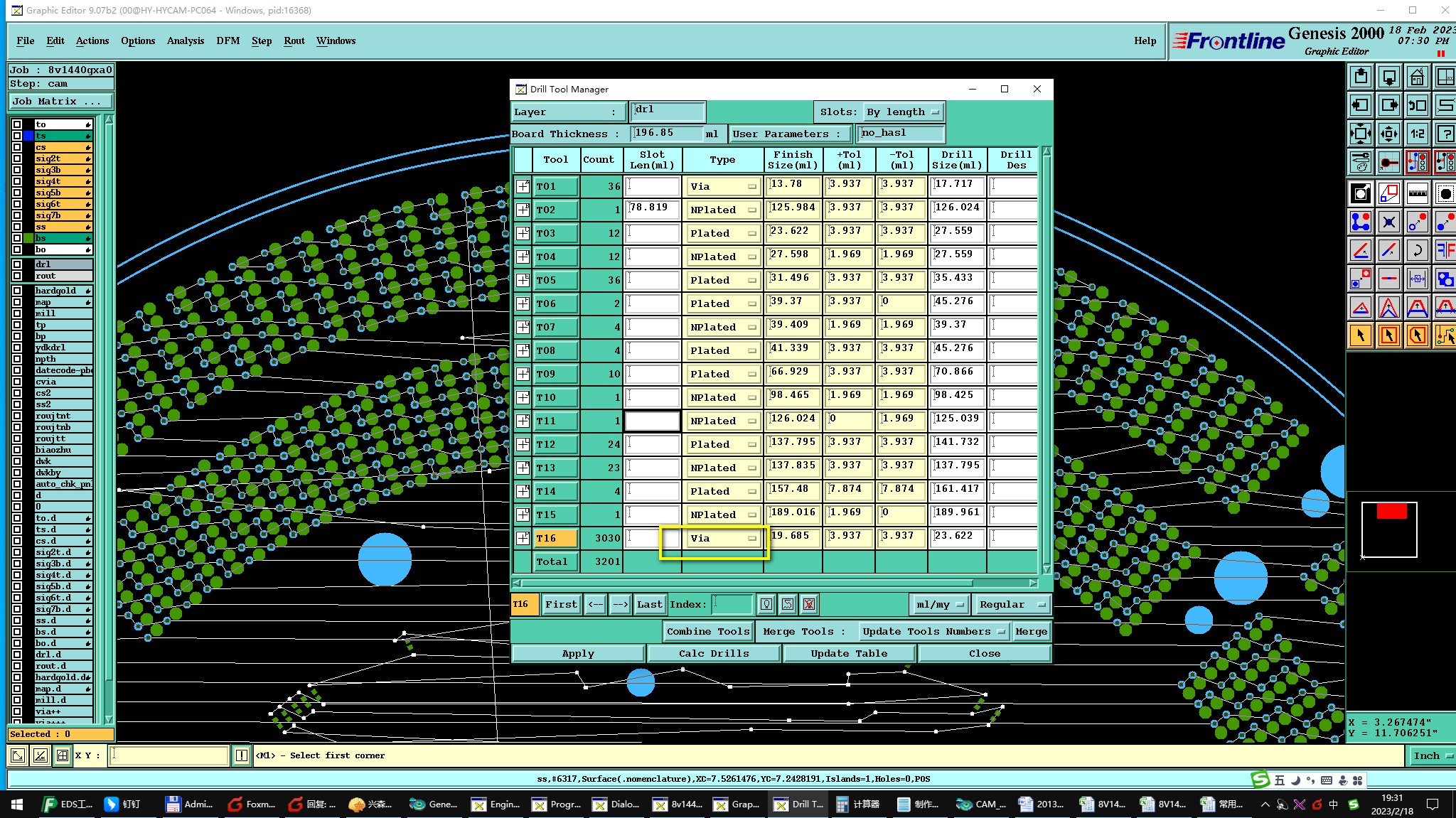1456x818 pixels.
Task: Click the delete feature X icon
Action: click(x=1388, y=222)
